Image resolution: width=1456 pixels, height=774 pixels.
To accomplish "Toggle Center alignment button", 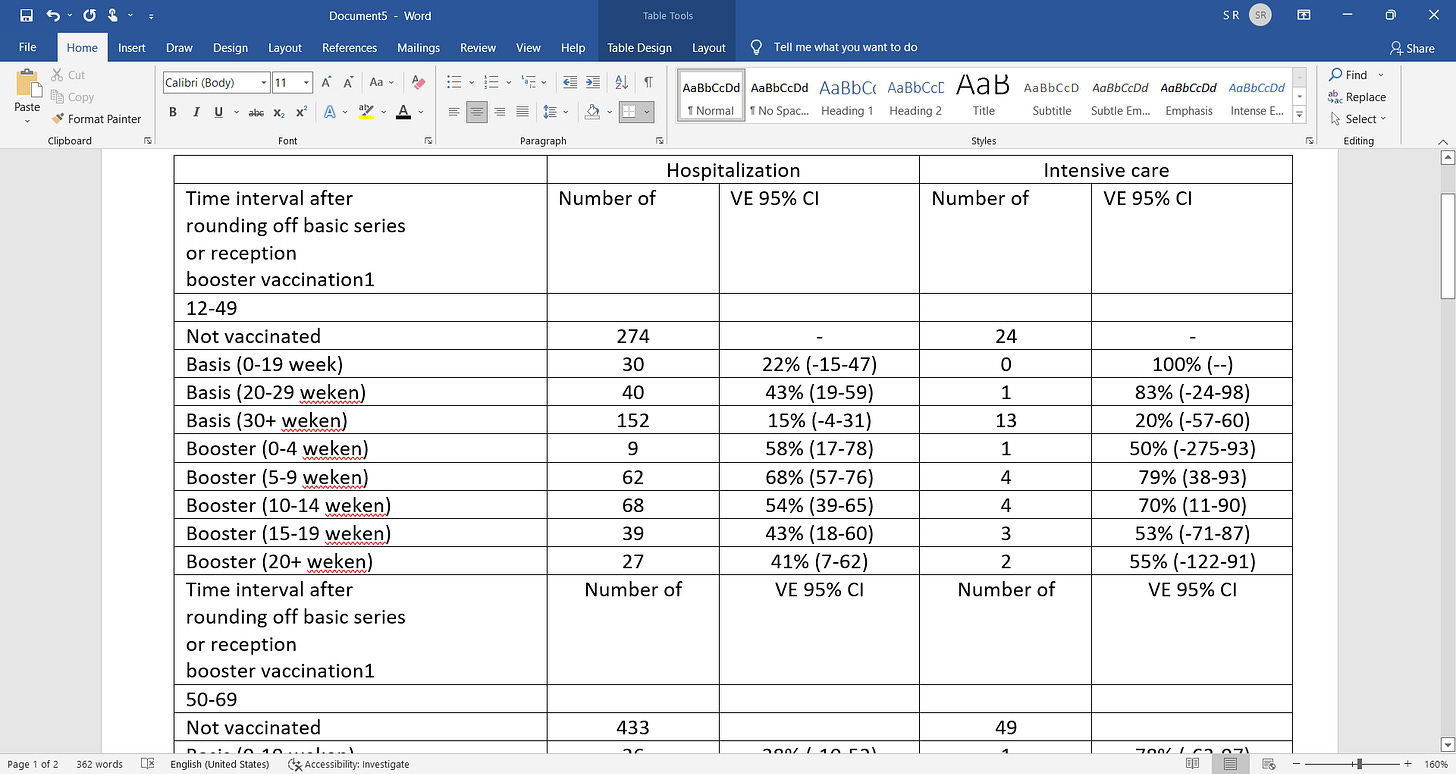I will (477, 112).
